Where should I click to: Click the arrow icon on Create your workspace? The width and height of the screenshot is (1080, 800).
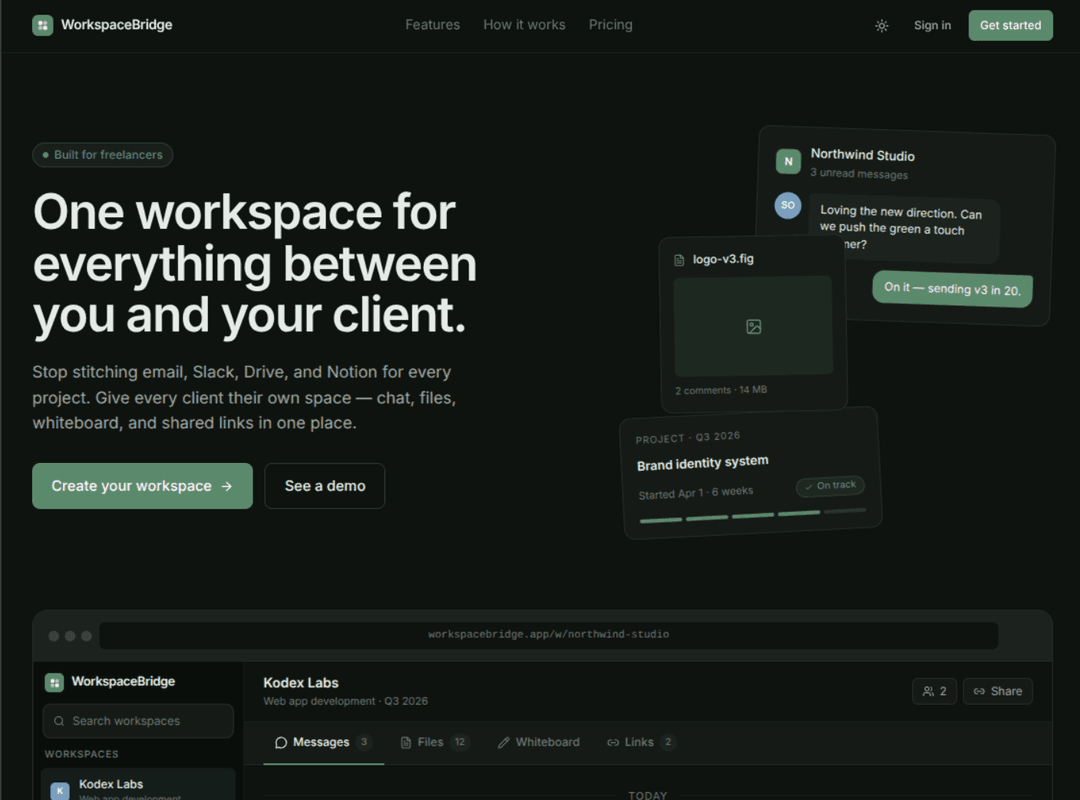click(x=227, y=486)
